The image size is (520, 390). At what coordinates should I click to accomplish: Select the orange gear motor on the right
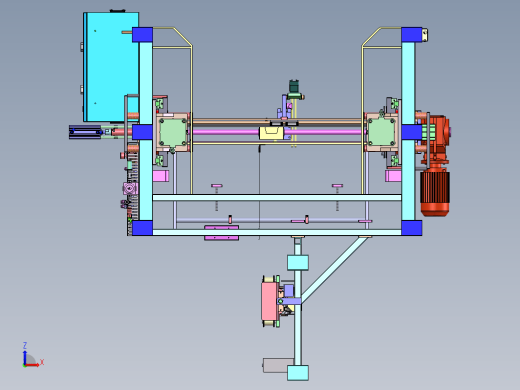click(x=435, y=165)
